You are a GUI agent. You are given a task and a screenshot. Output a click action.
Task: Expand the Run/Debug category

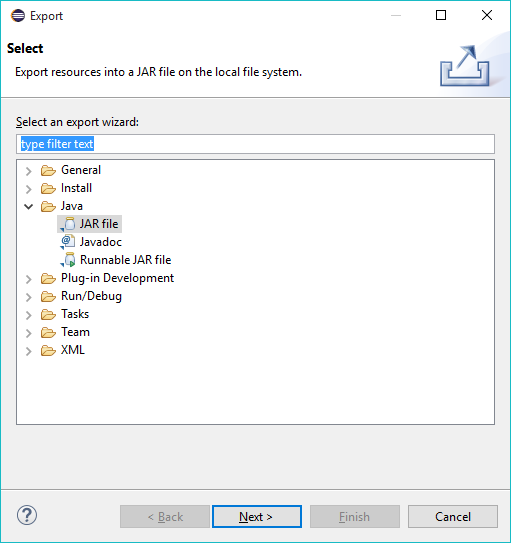[x=29, y=297]
